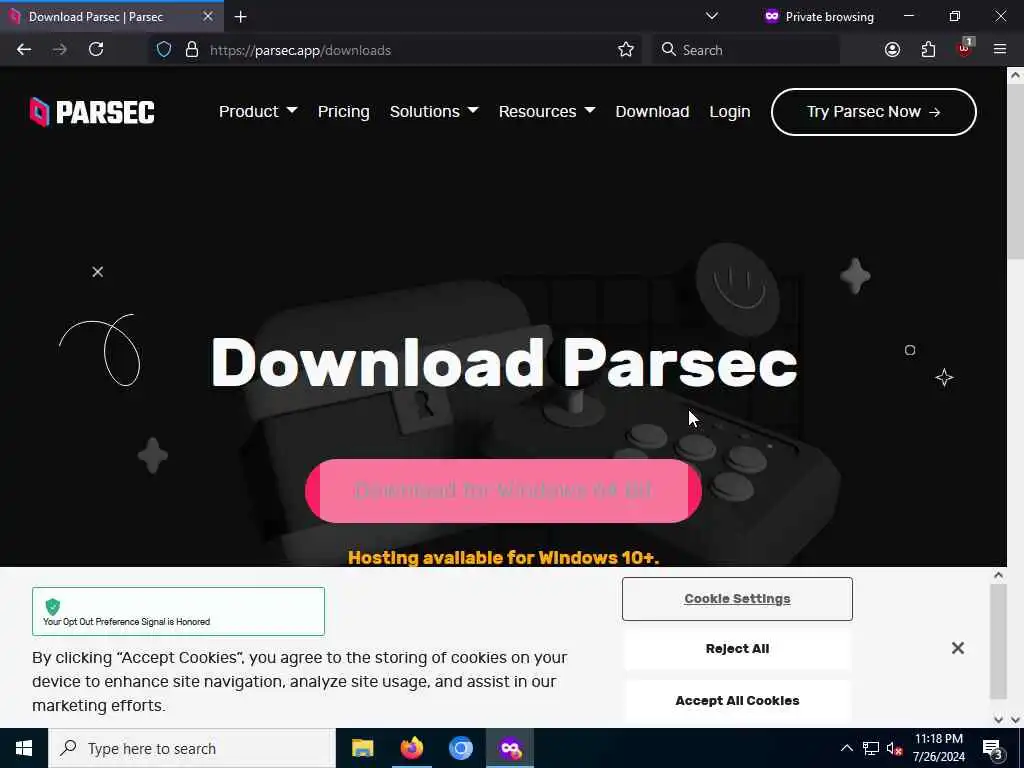Screen dimensions: 1024x768
Task: Open the notification center icon
Action: coord(992,748)
